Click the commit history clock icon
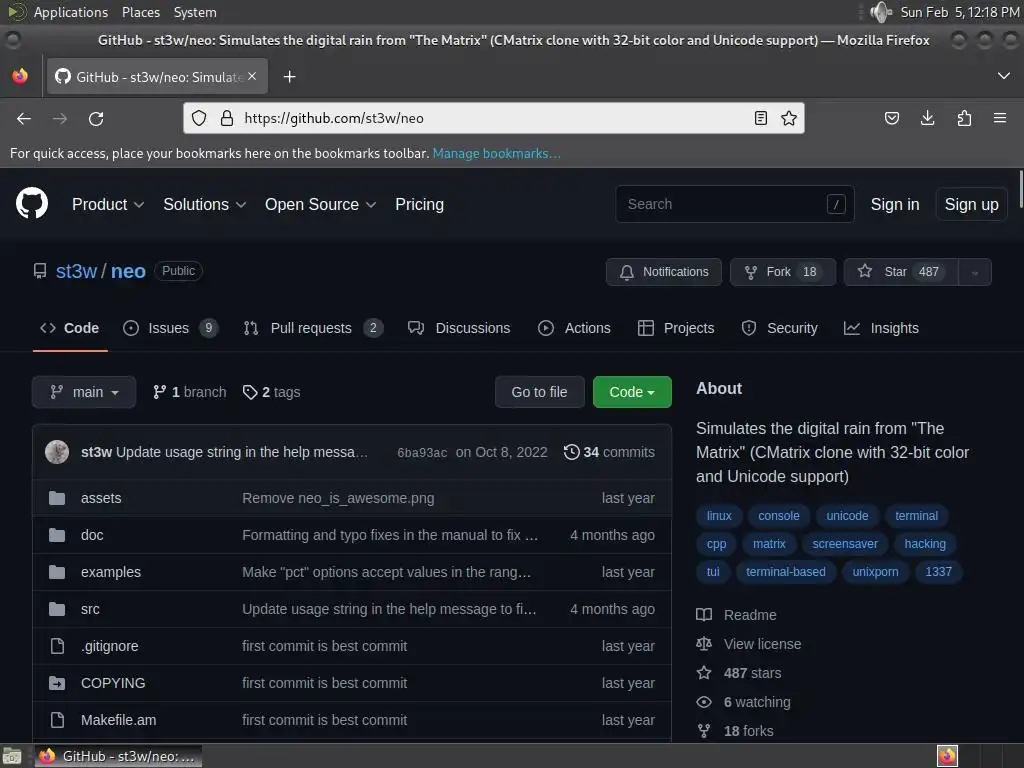This screenshot has height=768, width=1024. pyautogui.click(x=571, y=452)
